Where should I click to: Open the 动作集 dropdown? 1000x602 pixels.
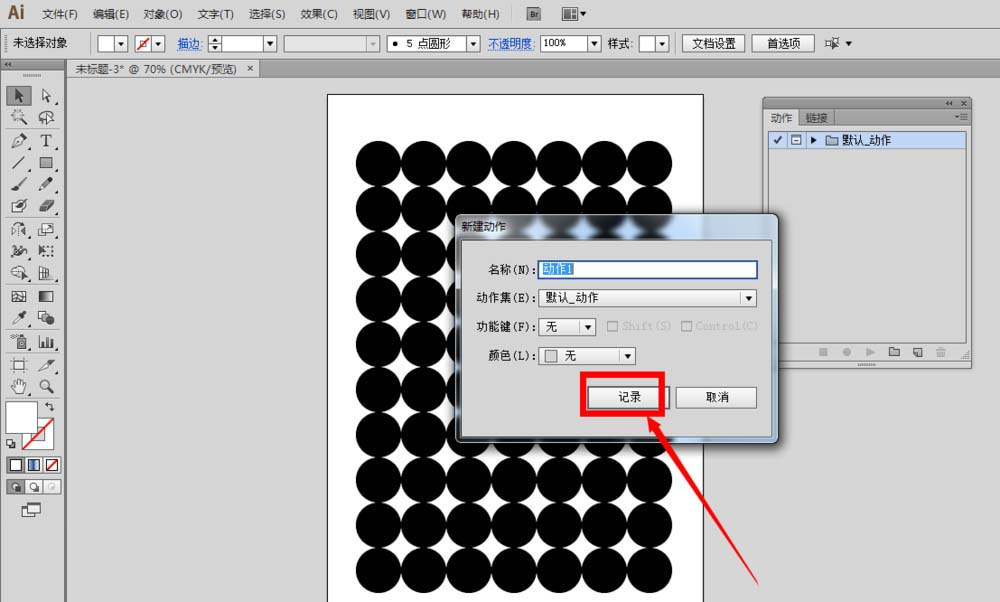[x=748, y=298]
